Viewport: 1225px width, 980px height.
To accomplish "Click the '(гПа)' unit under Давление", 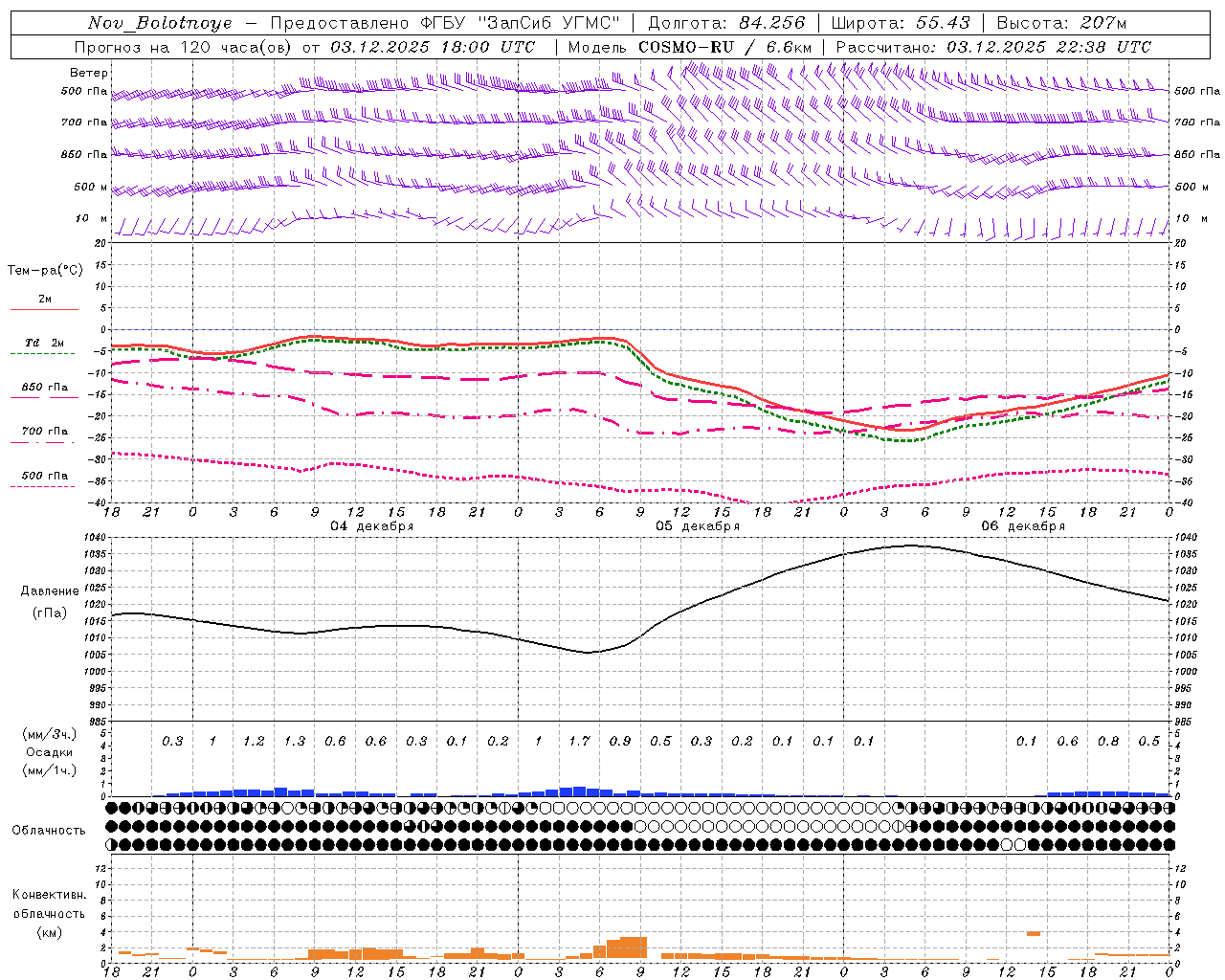I will (x=48, y=612).
